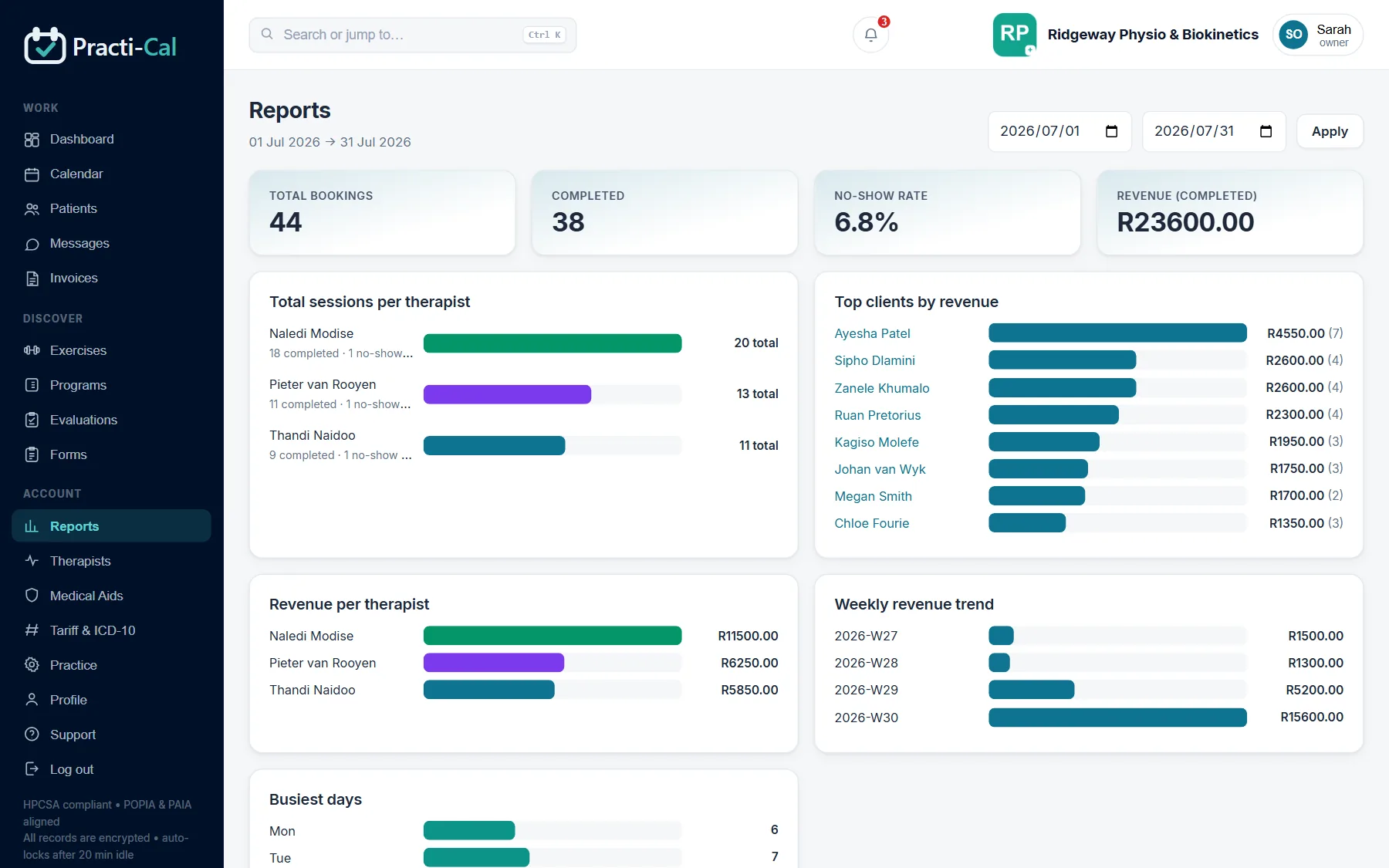Viewport: 1389px width, 868px height.
Task: Go to the Support page
Action: click(x=111, y=735)
